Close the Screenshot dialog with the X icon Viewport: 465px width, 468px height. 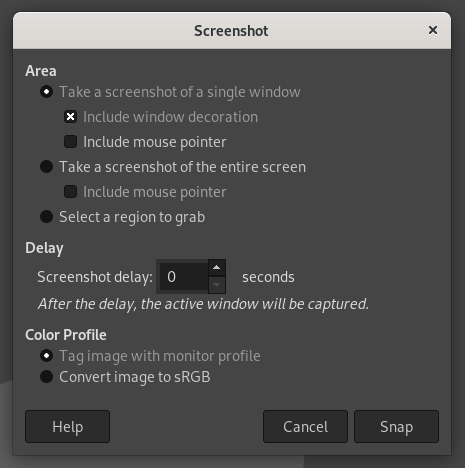[x=433, y=30]
